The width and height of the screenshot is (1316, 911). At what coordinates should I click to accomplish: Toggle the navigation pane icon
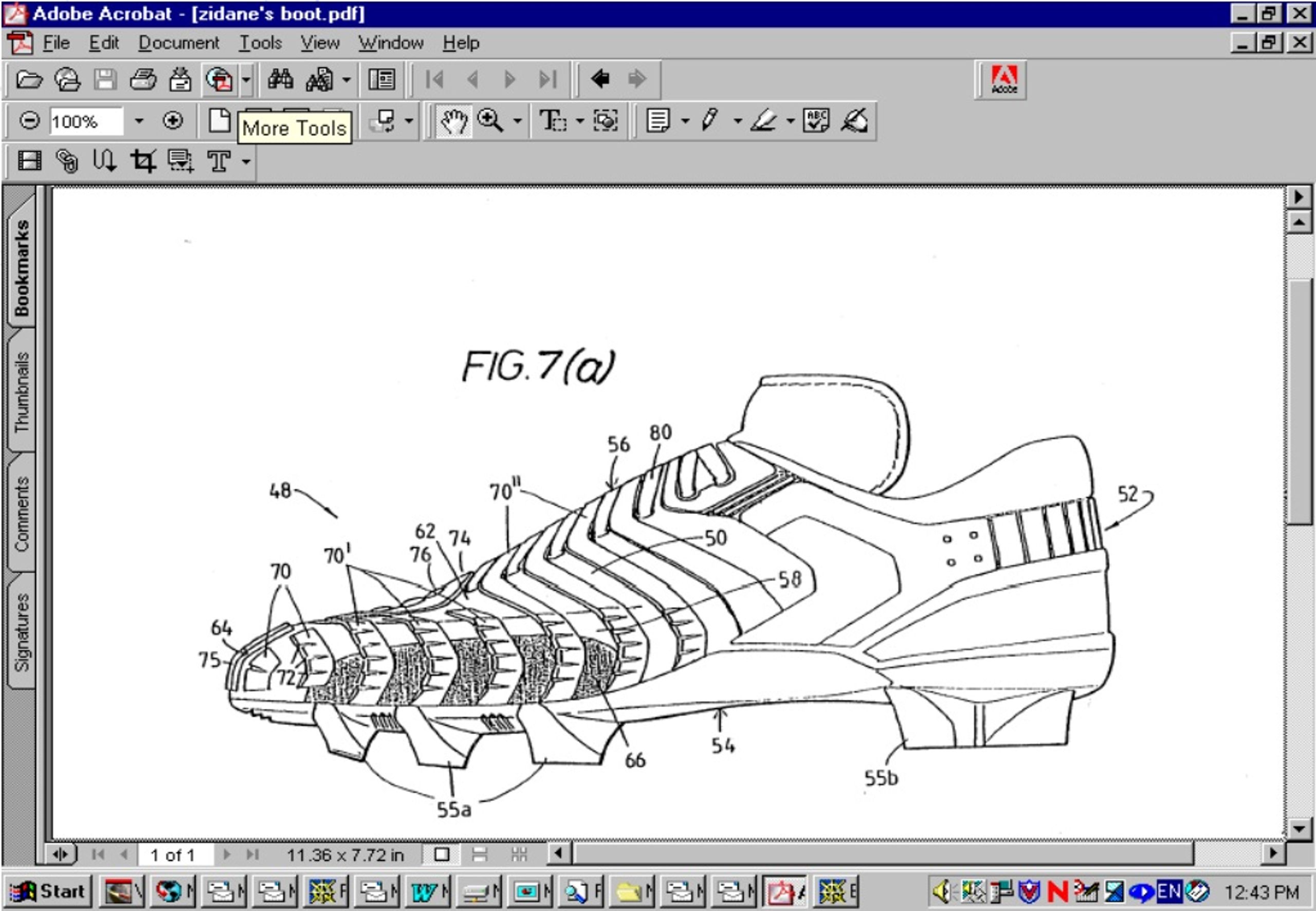click(x=381, y=79)
